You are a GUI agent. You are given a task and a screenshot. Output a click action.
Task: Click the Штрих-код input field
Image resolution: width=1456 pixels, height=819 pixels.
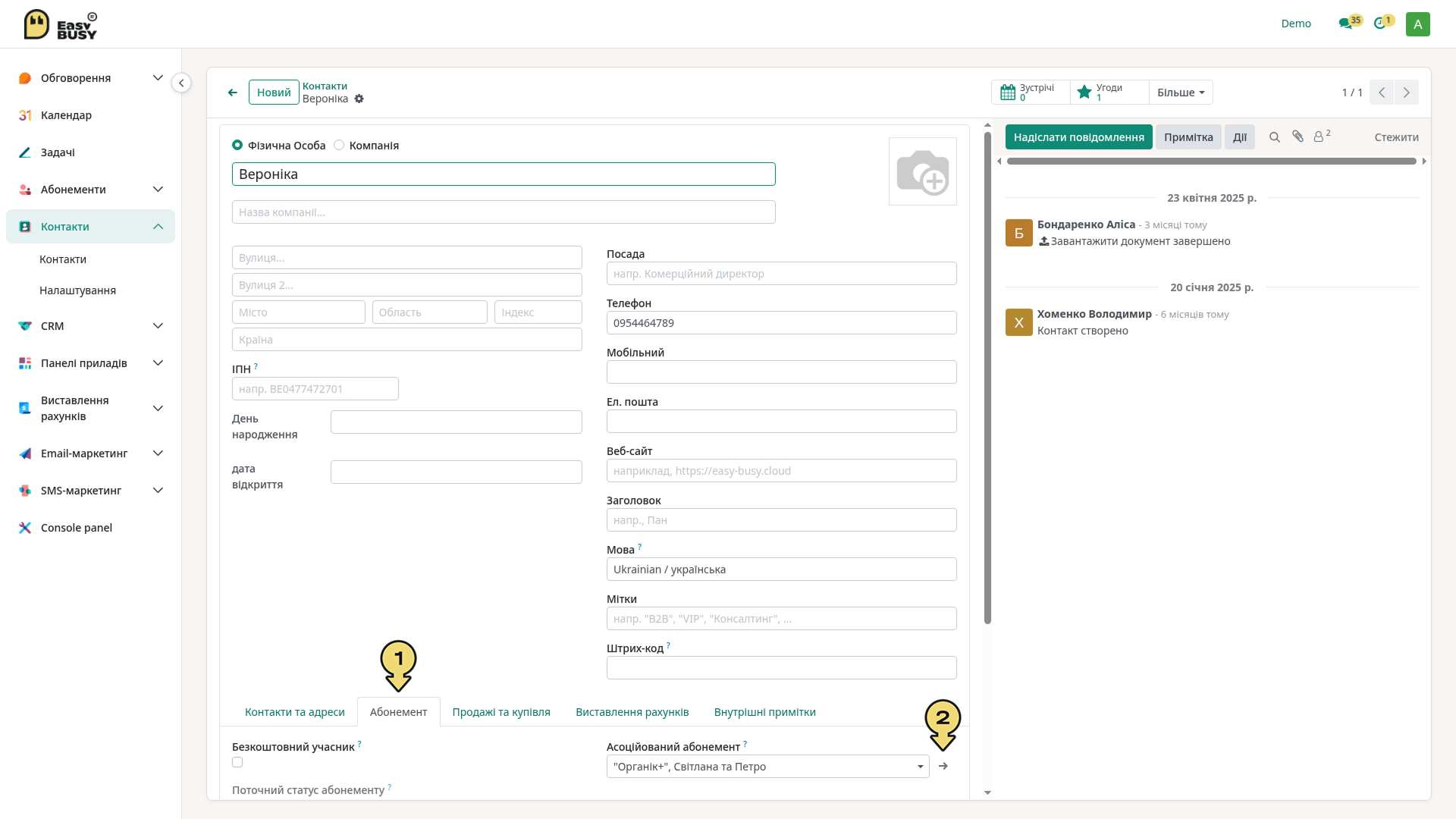click(781, 668)
